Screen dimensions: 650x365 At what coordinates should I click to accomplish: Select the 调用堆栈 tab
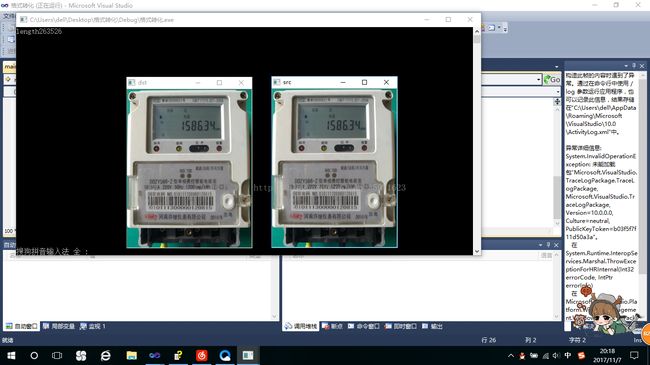[301, 326]
